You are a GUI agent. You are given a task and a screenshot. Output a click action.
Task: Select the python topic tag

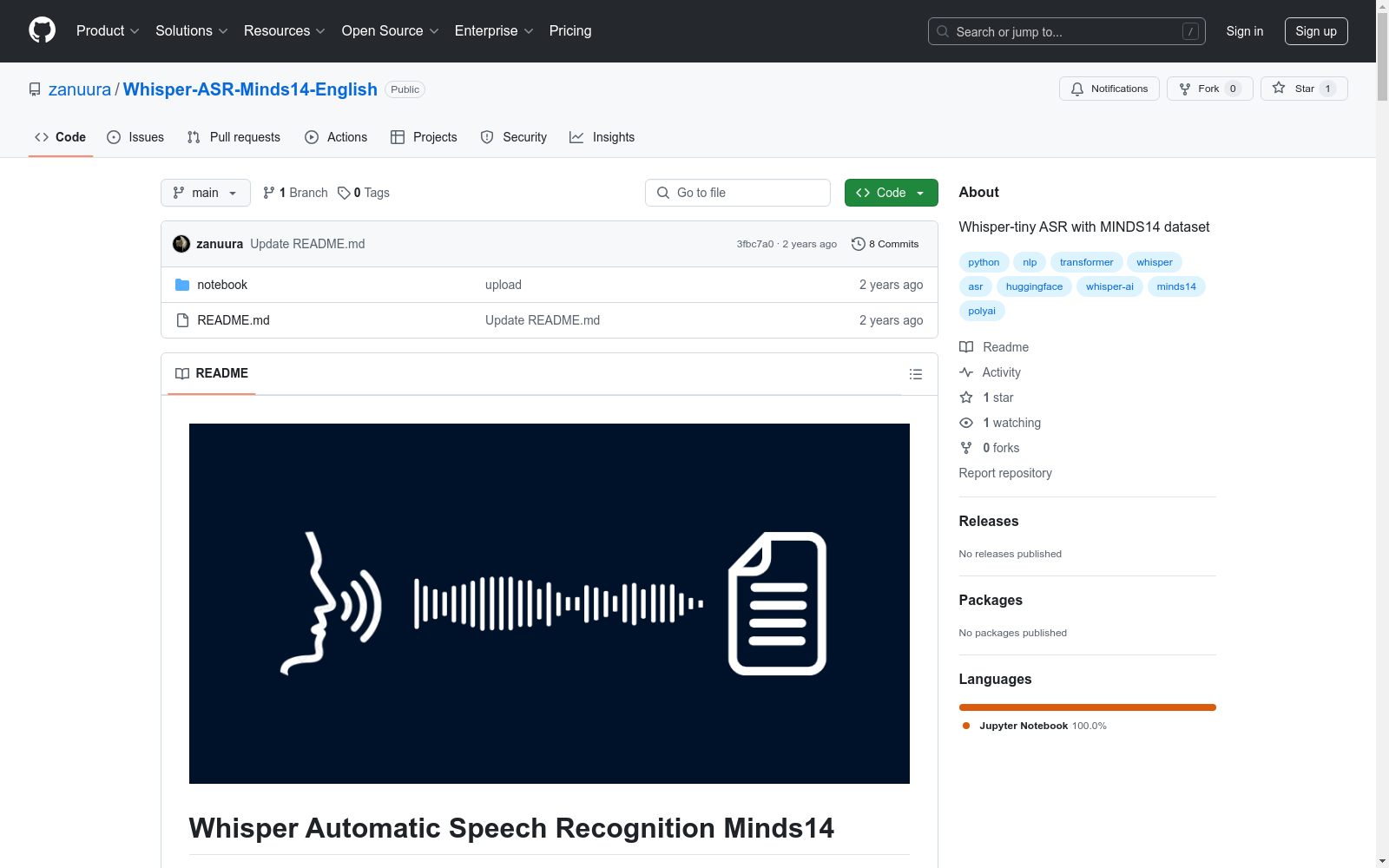(x=984, y=262)
